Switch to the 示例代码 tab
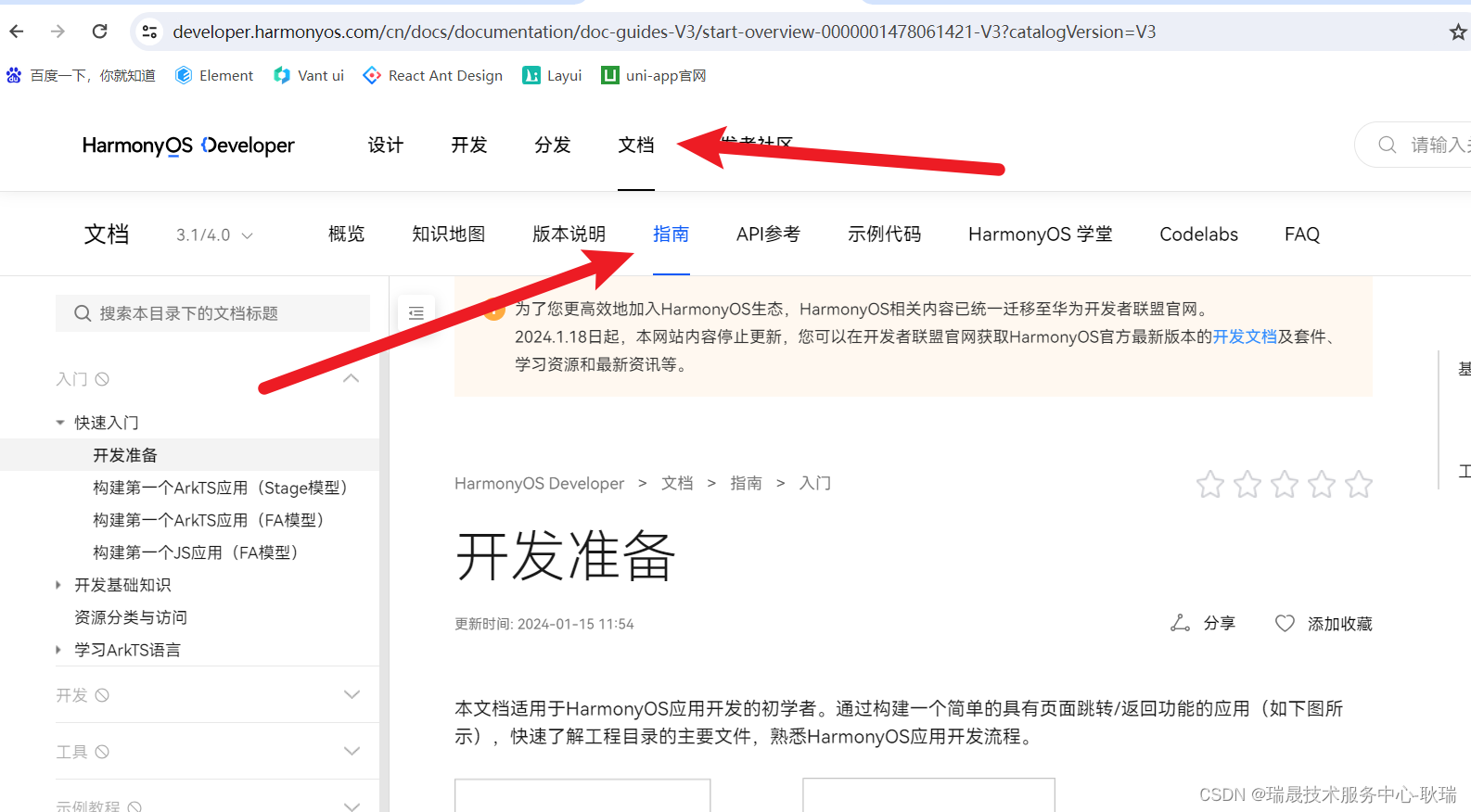 [885, 235]
